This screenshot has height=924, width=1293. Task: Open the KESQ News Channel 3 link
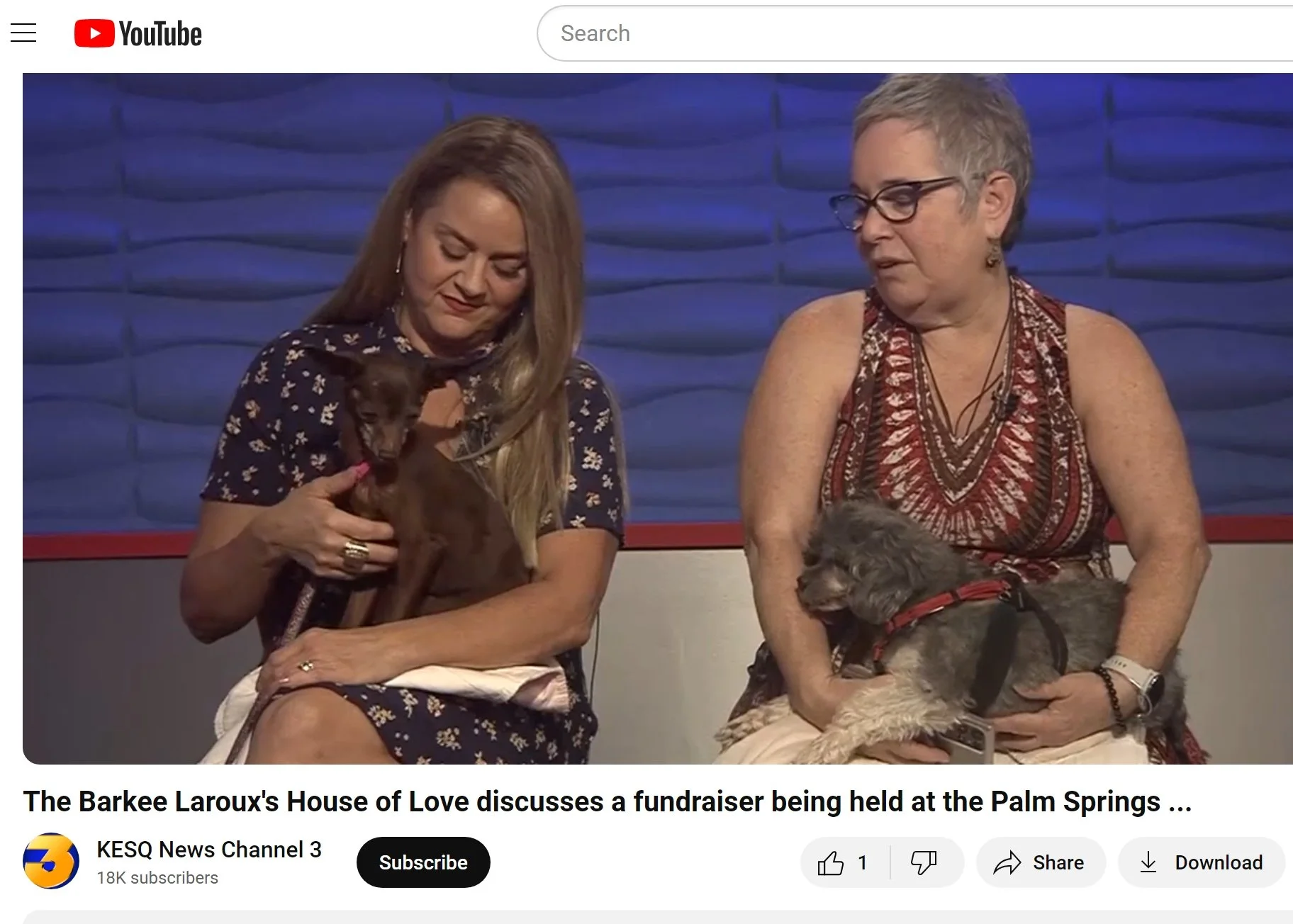point(209,849)
